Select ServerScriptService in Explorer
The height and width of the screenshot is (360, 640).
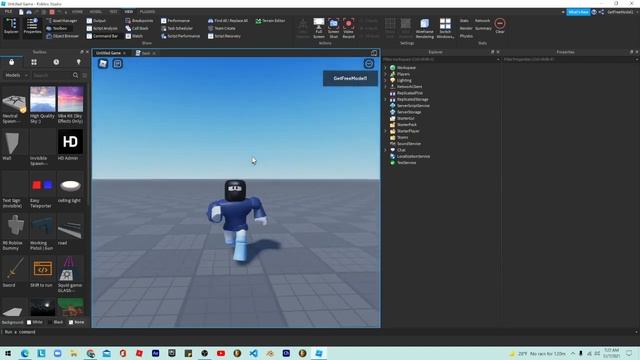tap(409, 106)
